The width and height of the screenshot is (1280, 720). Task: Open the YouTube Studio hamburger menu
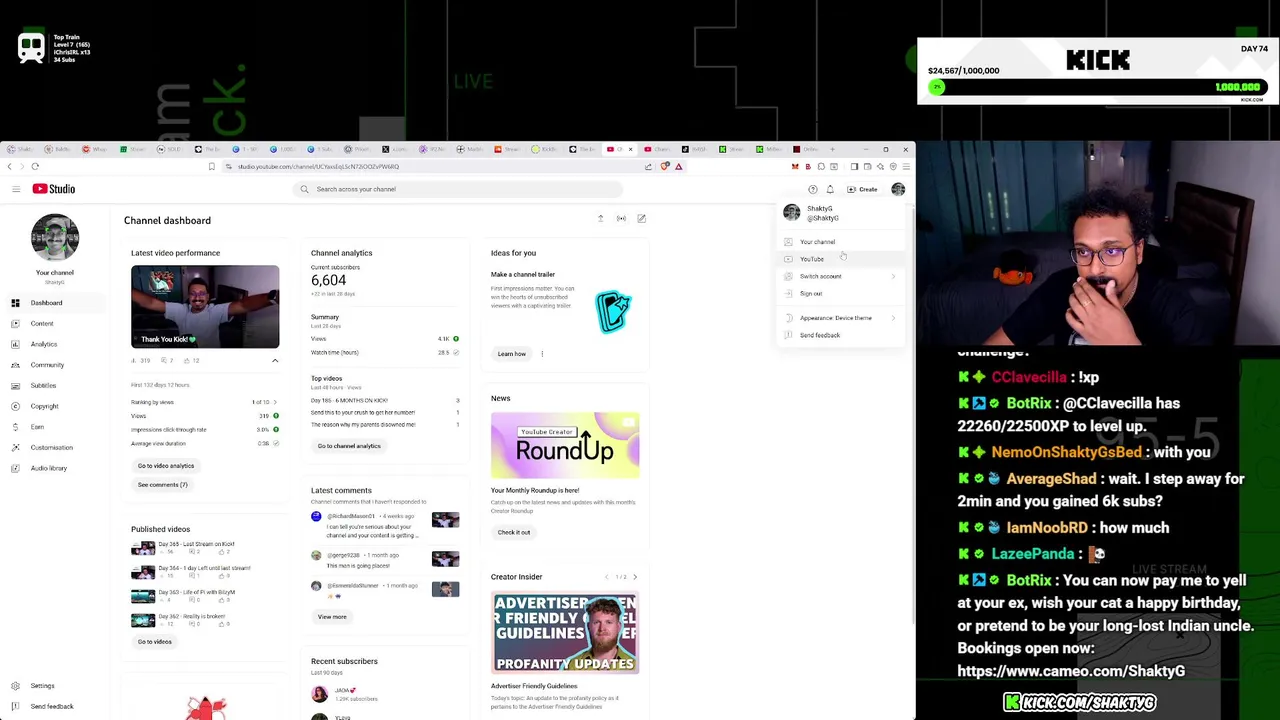[x=15, y=189]
